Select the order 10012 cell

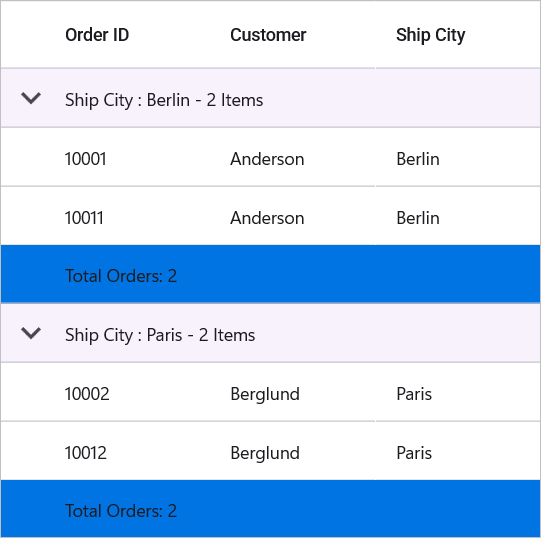[86, 453]
